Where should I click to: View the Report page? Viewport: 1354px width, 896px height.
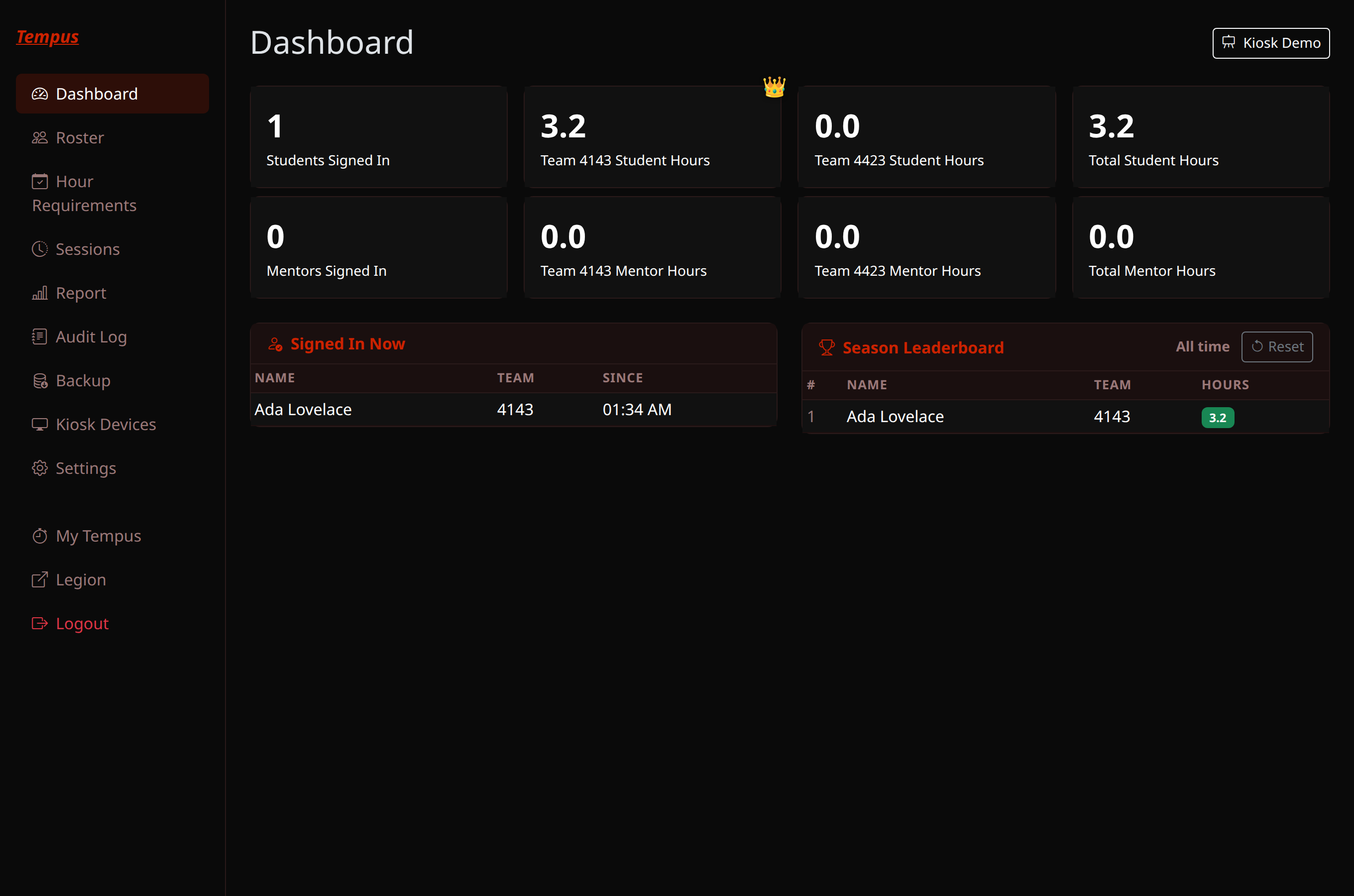coord(113,293)
